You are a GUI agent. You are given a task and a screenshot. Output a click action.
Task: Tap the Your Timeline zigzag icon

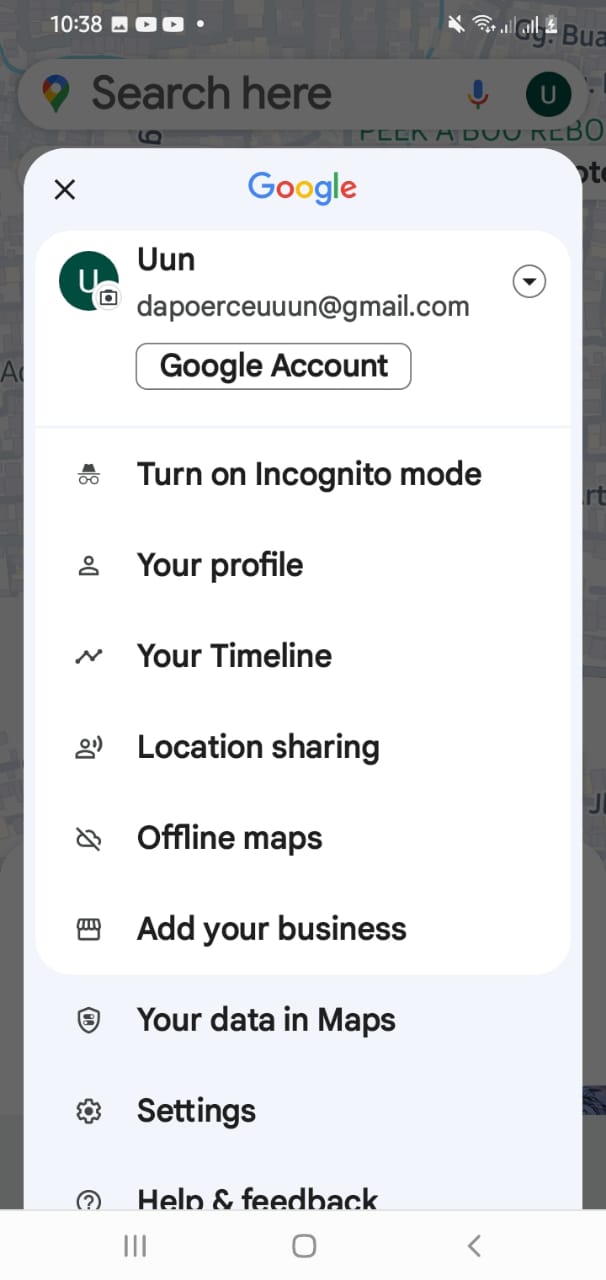[89, 657]
